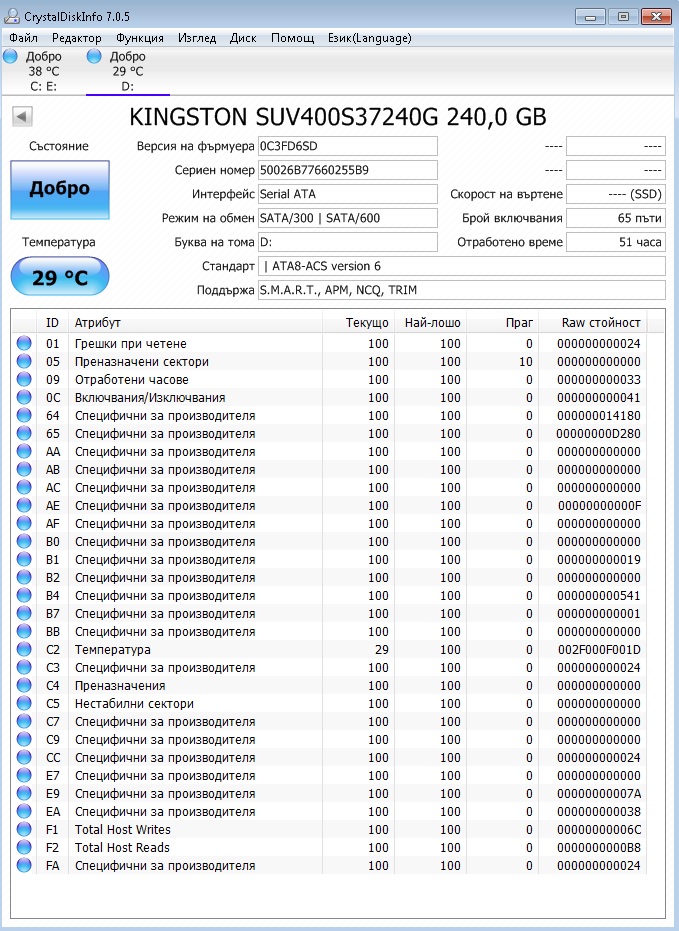
Task: Click raw value 000000014180
Action: pyautogui.click(x=599, y=416)
